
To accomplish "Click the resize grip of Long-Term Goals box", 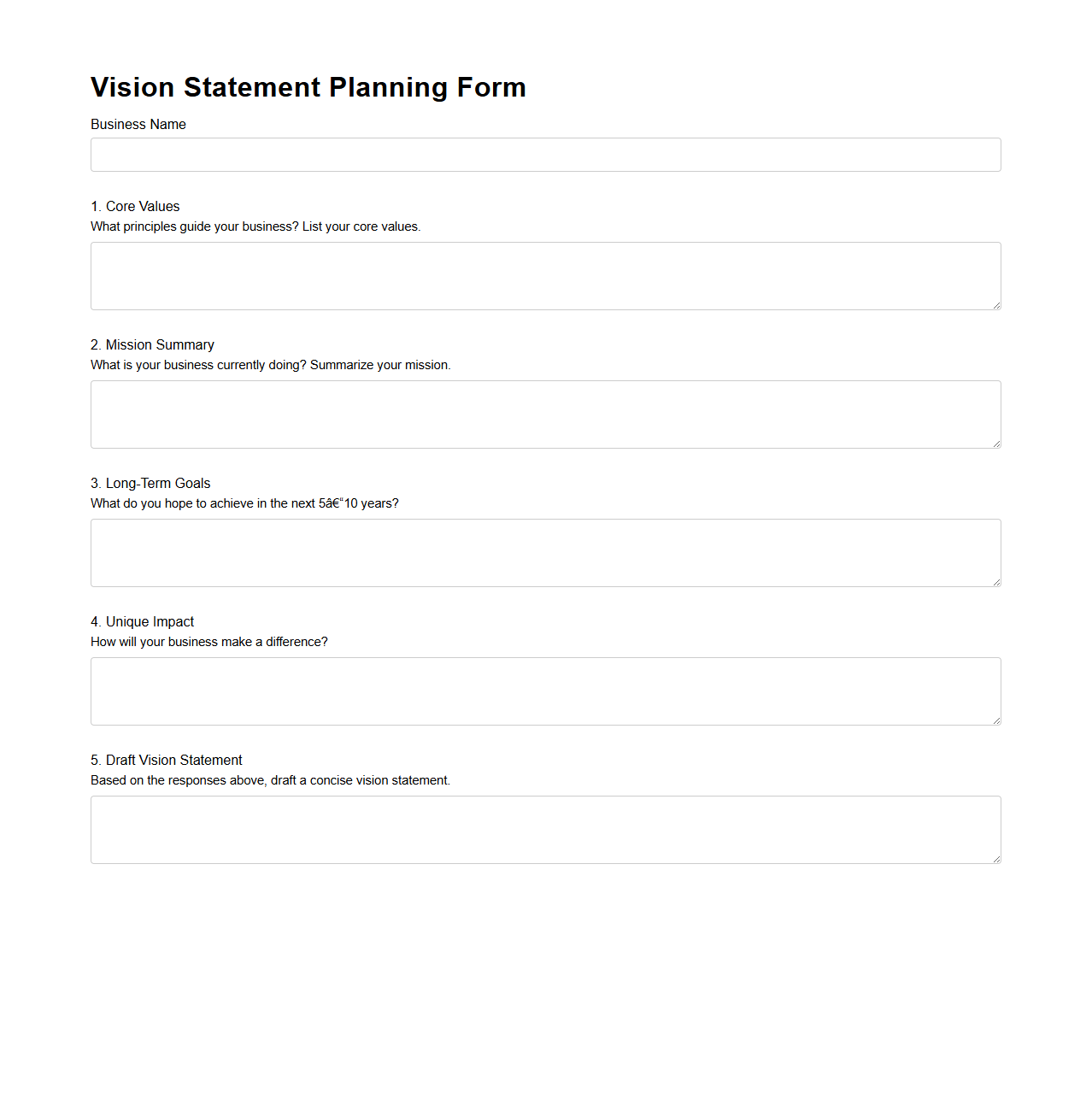I will click(x=995, y=582).
